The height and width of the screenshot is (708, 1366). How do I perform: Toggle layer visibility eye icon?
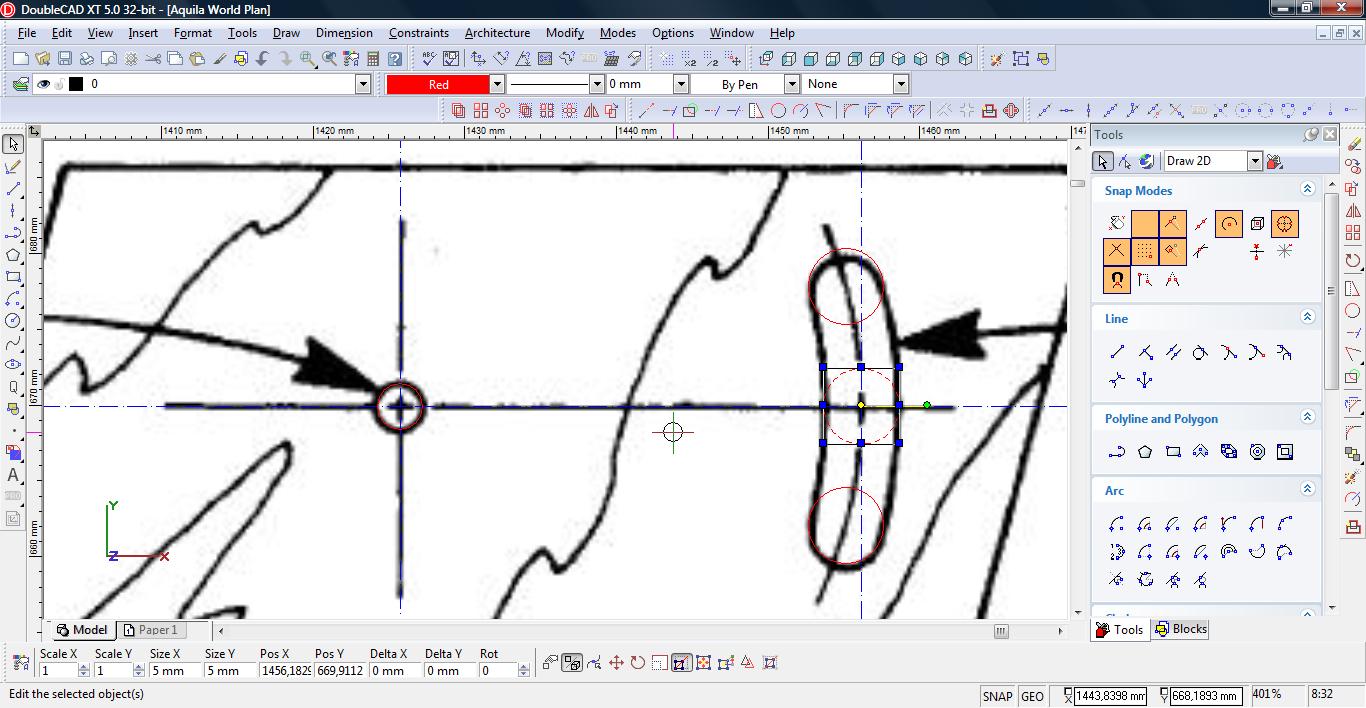[43, 85]
